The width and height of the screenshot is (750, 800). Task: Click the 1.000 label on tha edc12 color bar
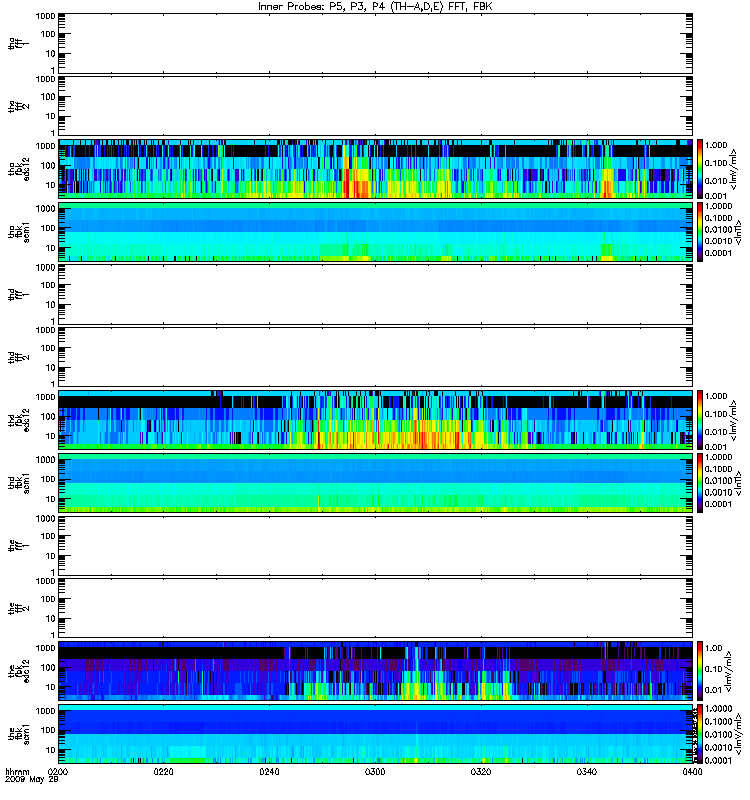[x=716, y=145]
